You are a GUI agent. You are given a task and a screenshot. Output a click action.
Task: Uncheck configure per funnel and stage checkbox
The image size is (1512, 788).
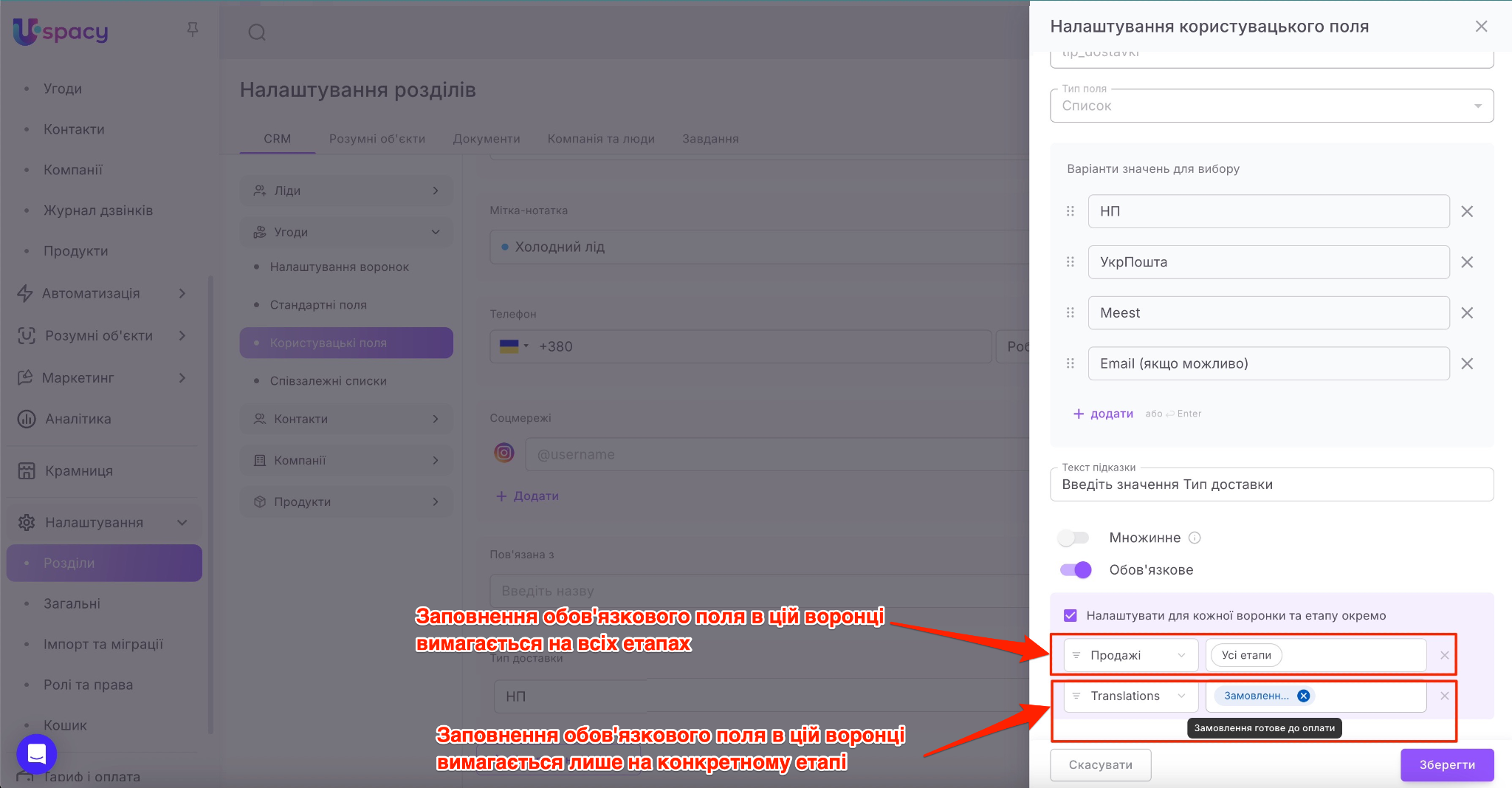1071,615
